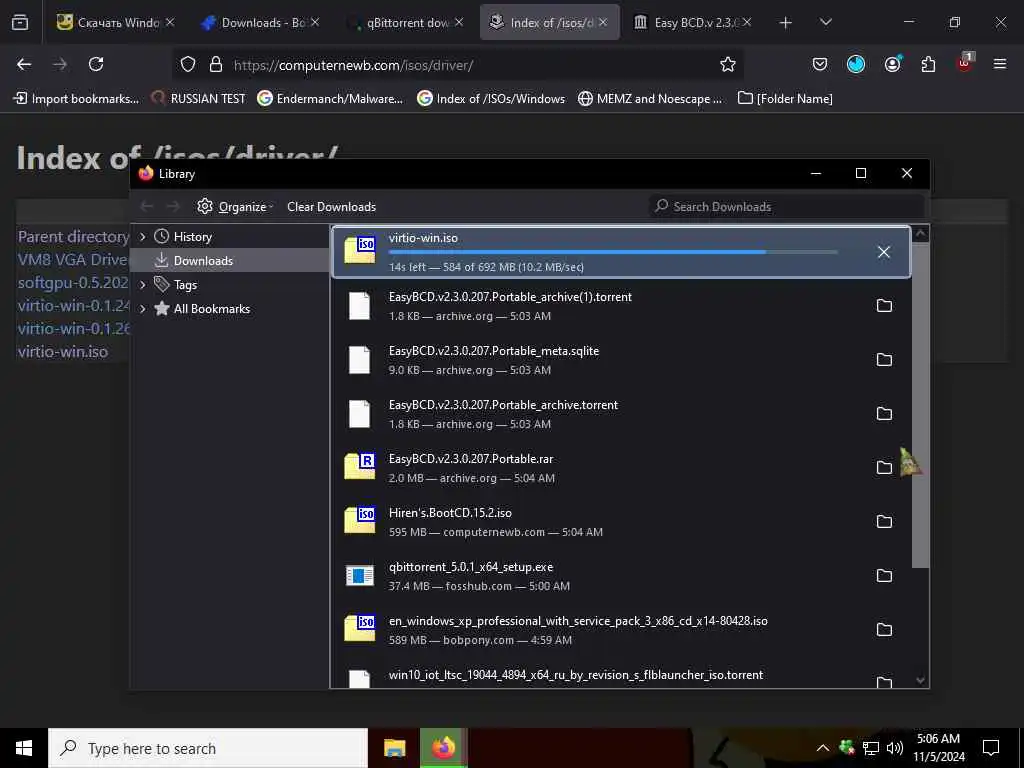The image size is (1024, 768).
Task: Open the Endermanch/Malware bookmark
Action: point(330,99)
